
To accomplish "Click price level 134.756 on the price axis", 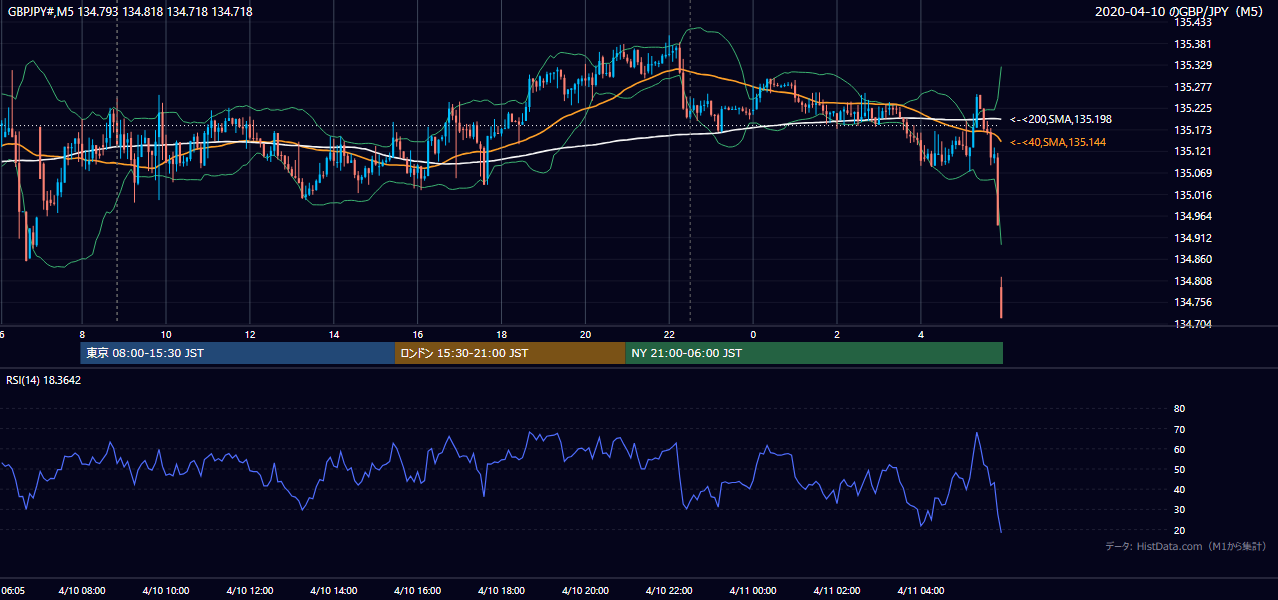I will [1193, 302].
